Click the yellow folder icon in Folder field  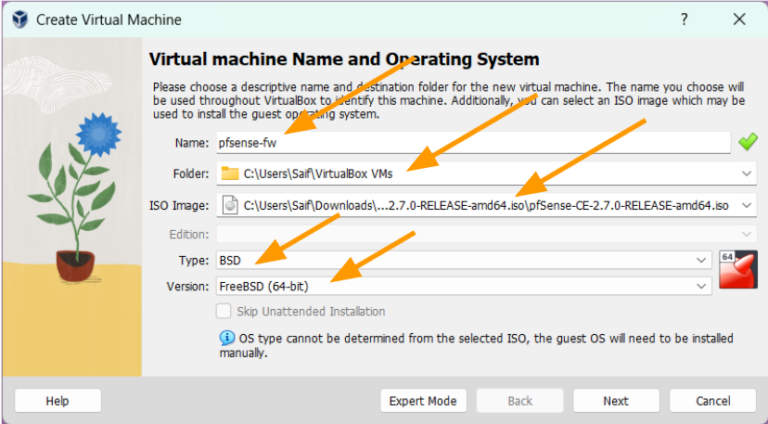click(x=230, y=173)
